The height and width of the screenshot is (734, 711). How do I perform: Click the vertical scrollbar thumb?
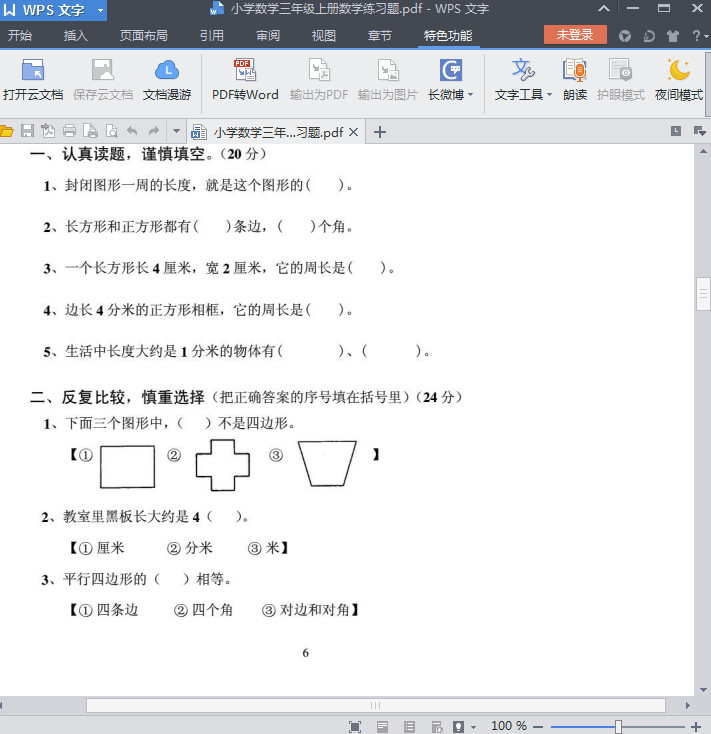coord(703,294)
